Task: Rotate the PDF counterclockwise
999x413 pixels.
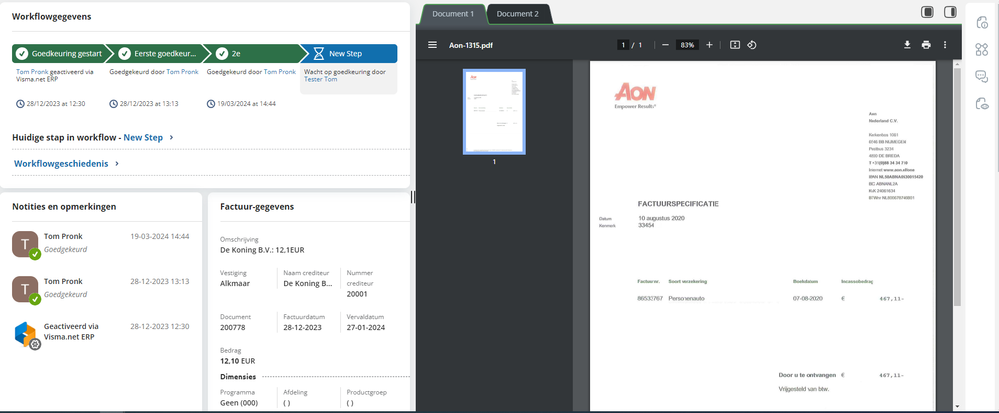Action: [x=752, y=45]
